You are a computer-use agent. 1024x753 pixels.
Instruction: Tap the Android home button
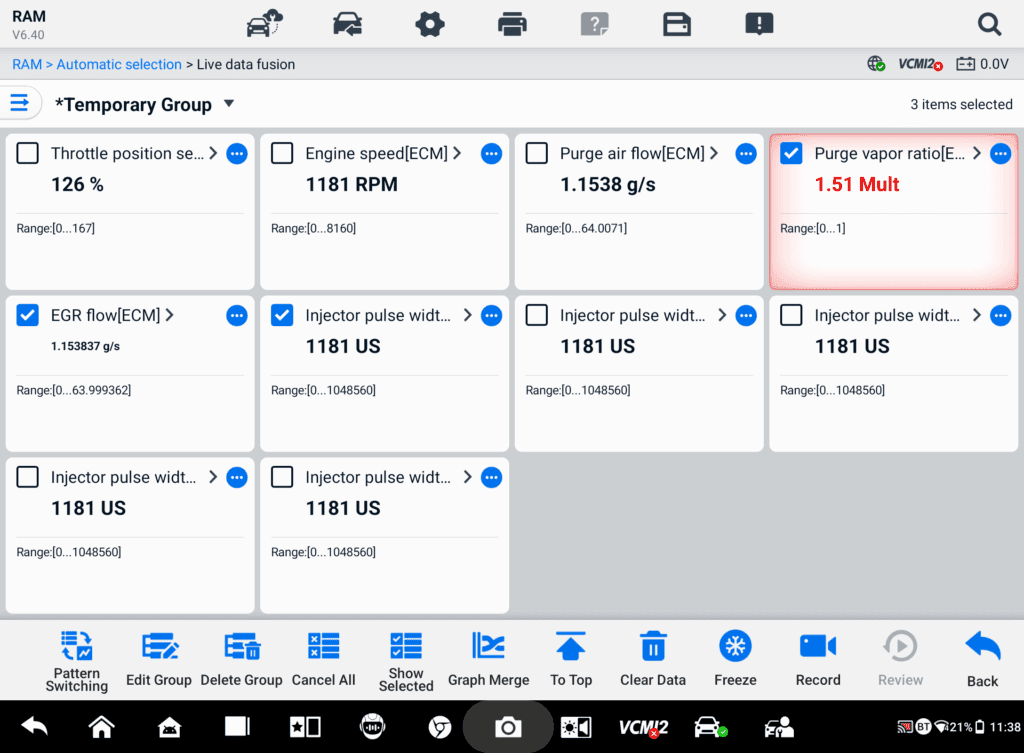[x=102, y=727]
